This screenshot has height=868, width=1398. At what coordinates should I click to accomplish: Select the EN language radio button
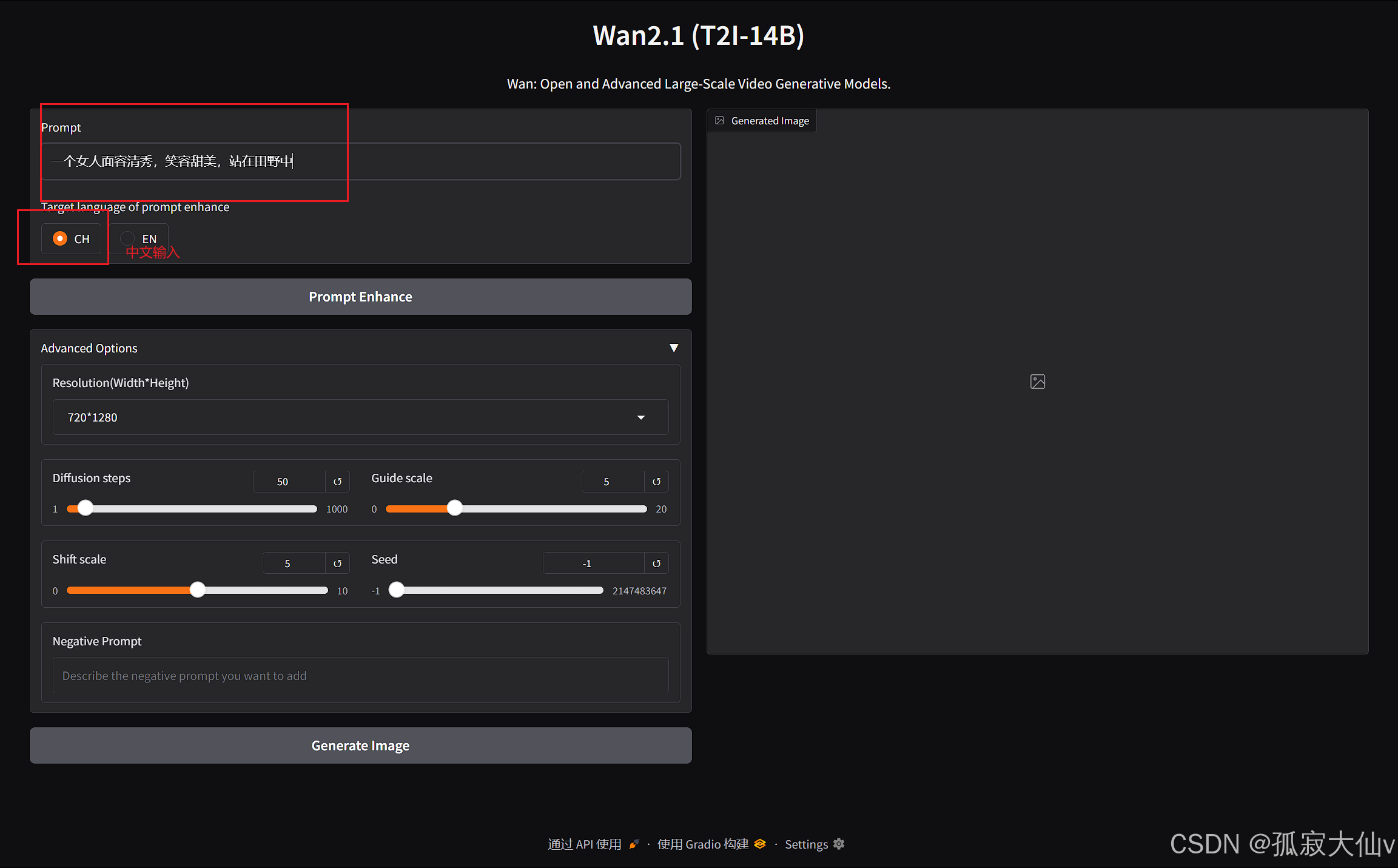[127, 238]
